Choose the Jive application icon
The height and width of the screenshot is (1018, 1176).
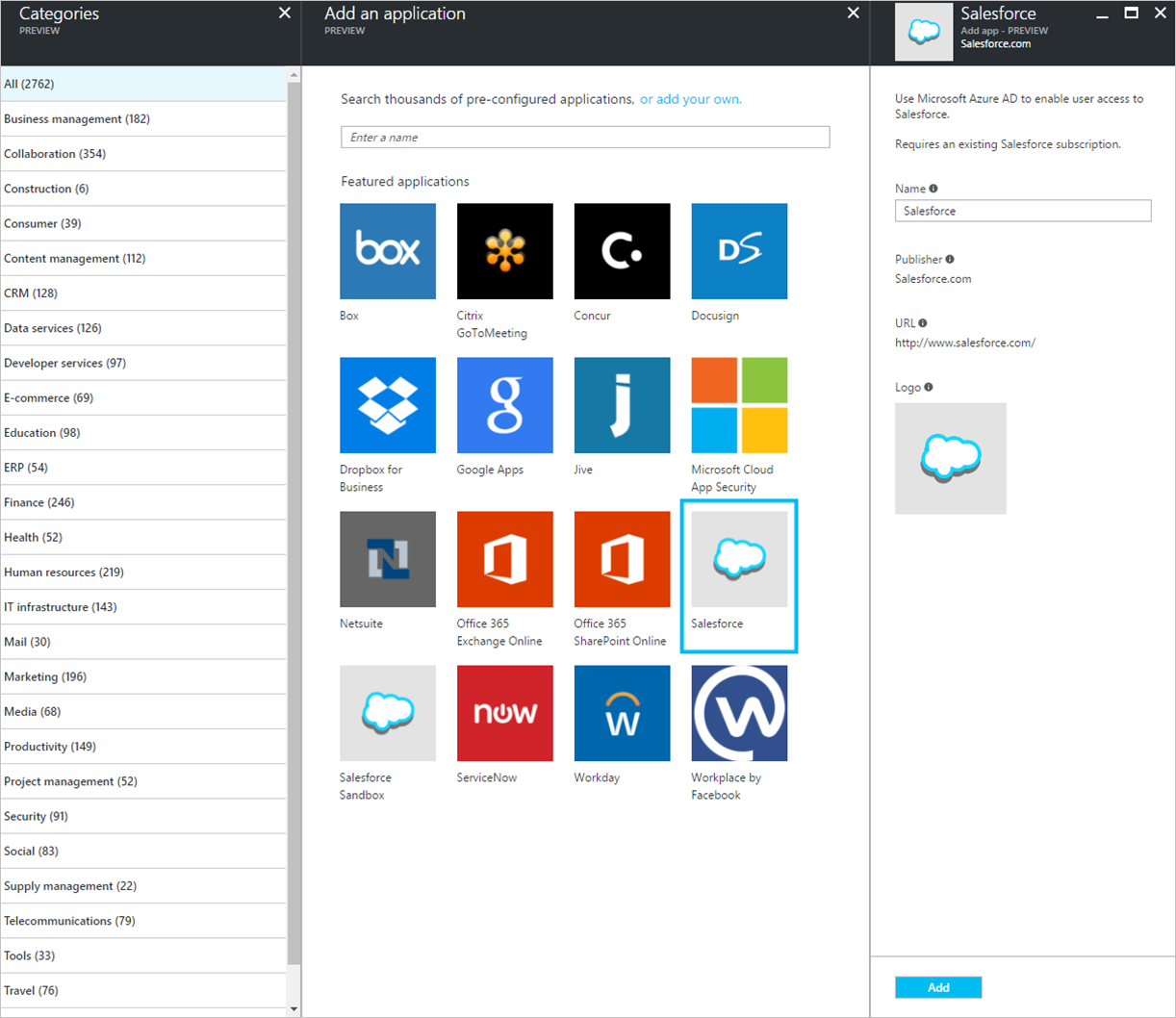pyautogui.click(x=623, y=405)
